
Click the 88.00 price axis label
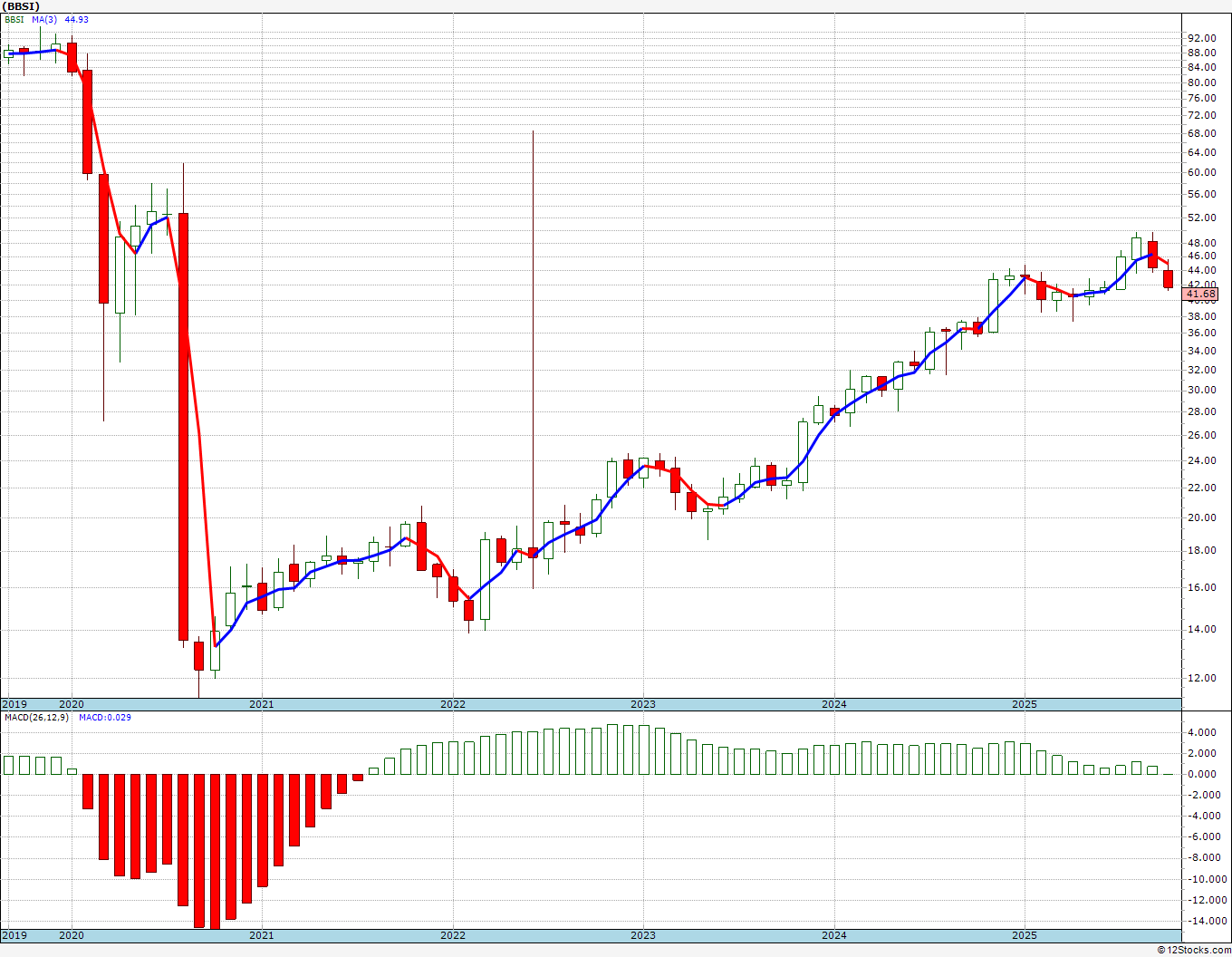[1201, 53]
